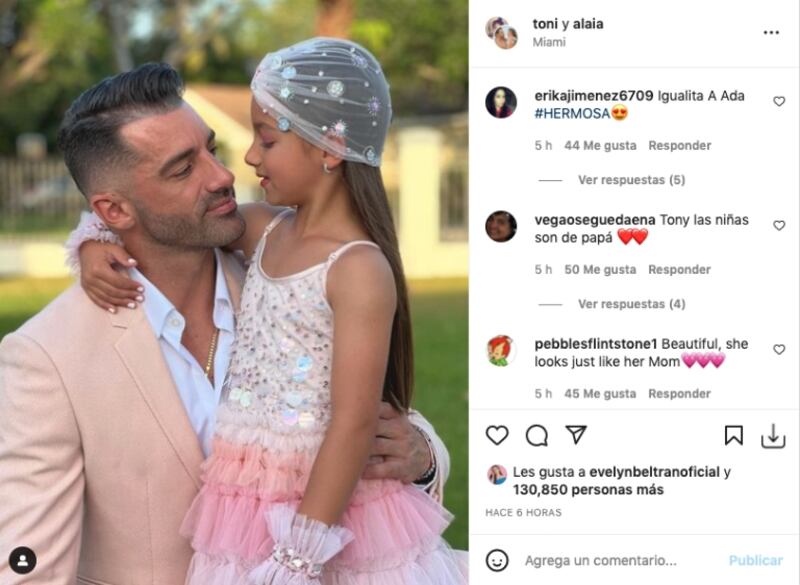
Task: View evelynbeltranoficial's profile from likes
Action: coord(654,472)
